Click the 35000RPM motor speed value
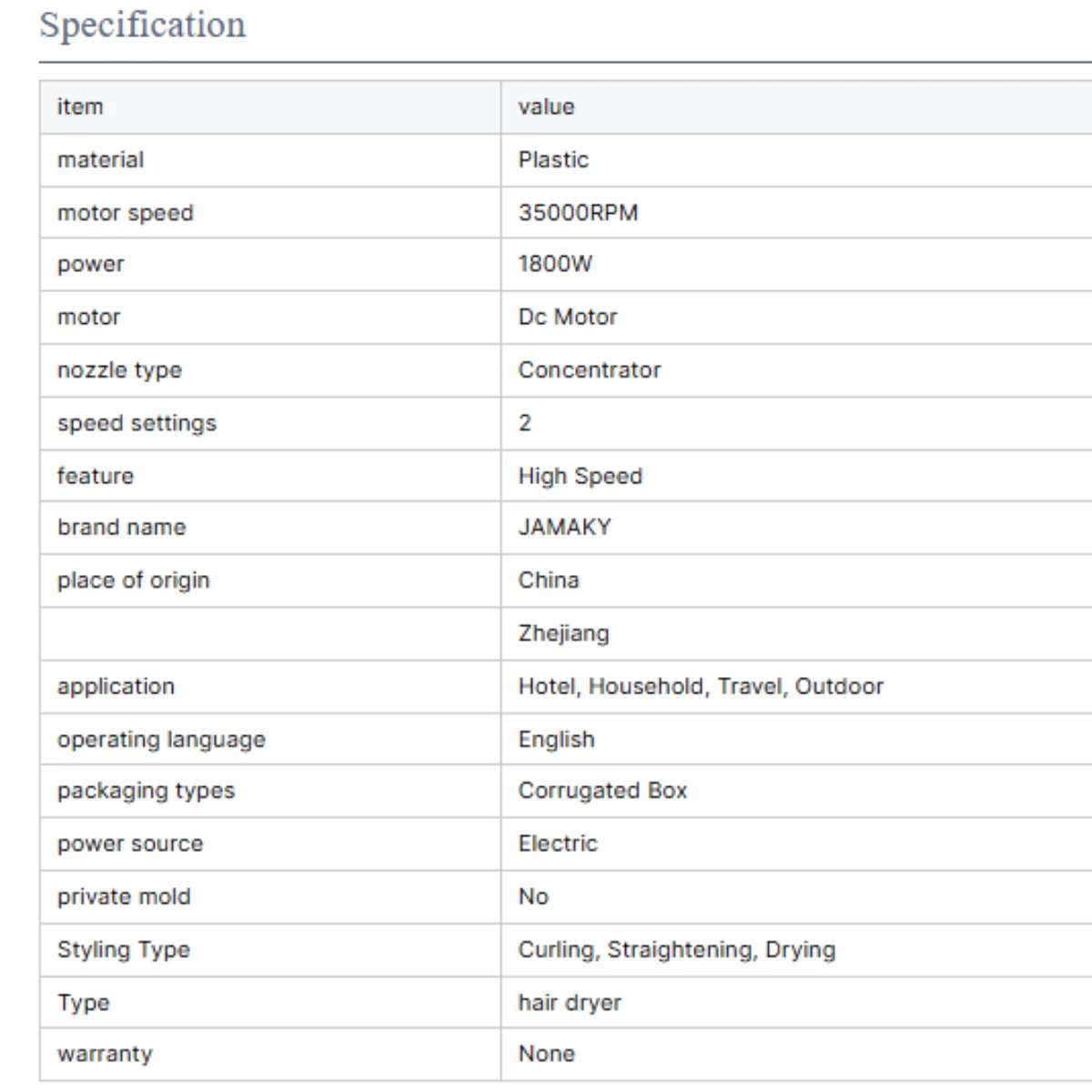This screenshot has width=1092, height=1092. tap(578, 212)
